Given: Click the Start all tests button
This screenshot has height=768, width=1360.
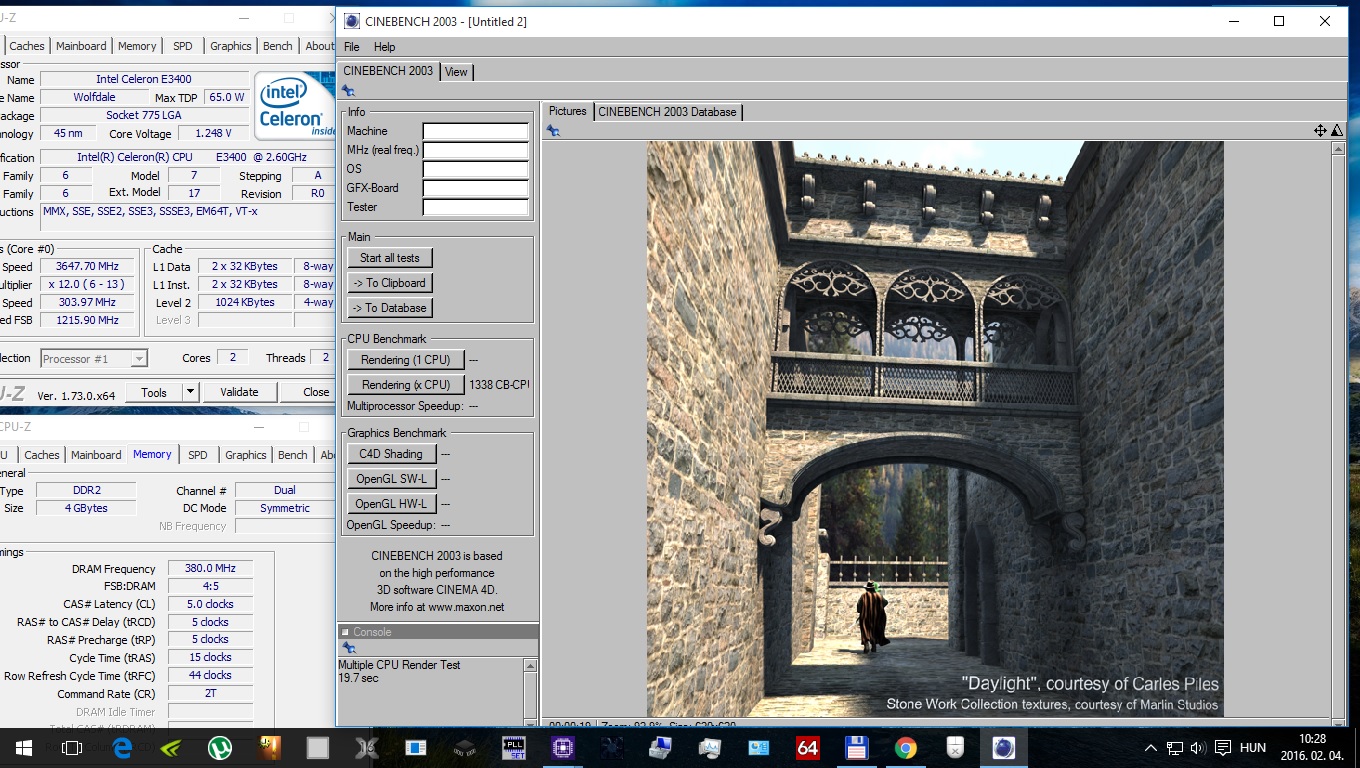Looking at the screenshot, I should coord(390,258).
